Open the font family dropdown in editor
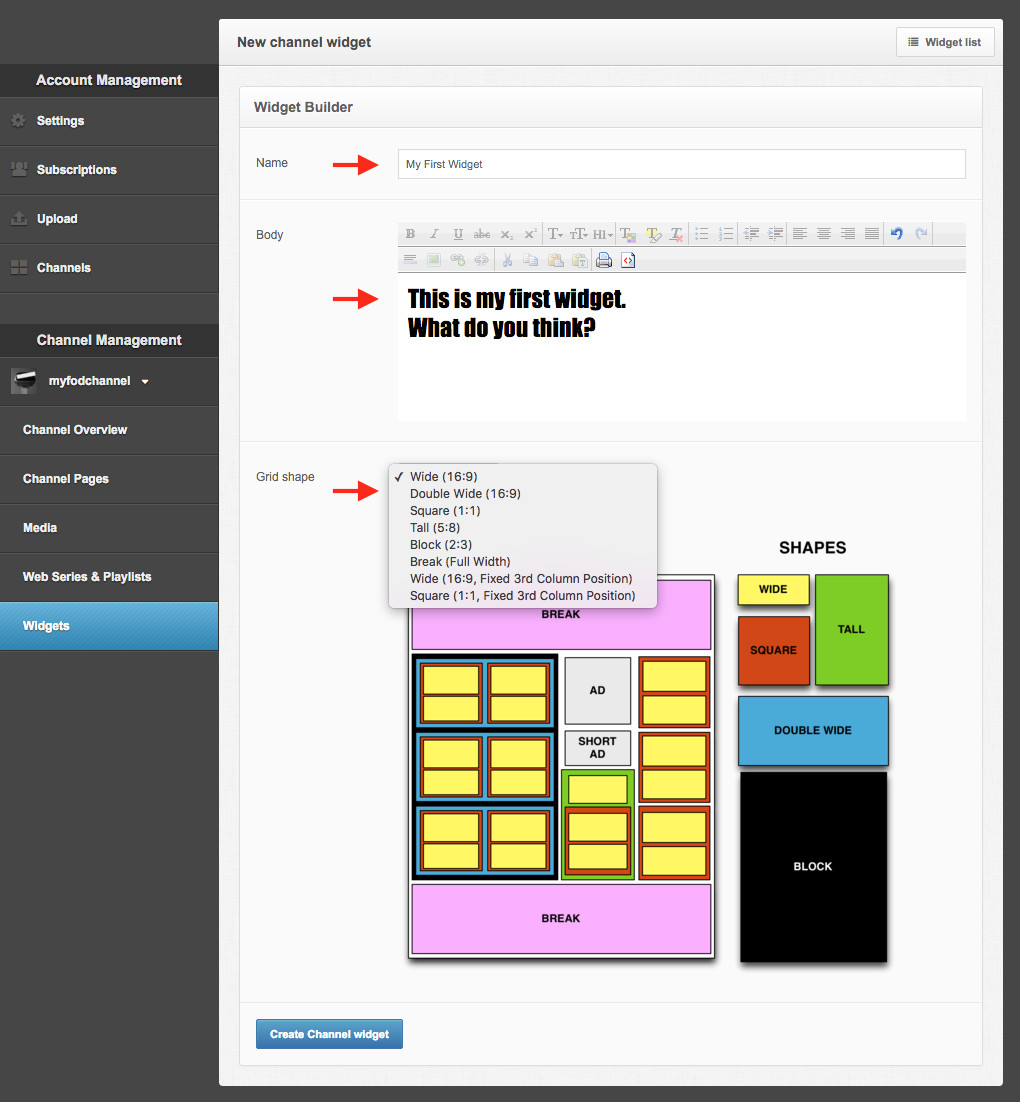 (x=555, y=234)
